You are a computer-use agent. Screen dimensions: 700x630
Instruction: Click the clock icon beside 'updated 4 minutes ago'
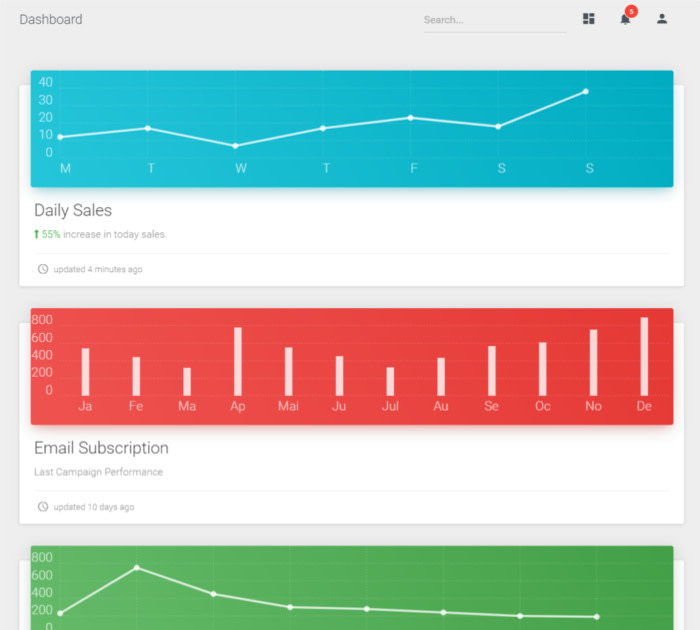pos(43,269)
